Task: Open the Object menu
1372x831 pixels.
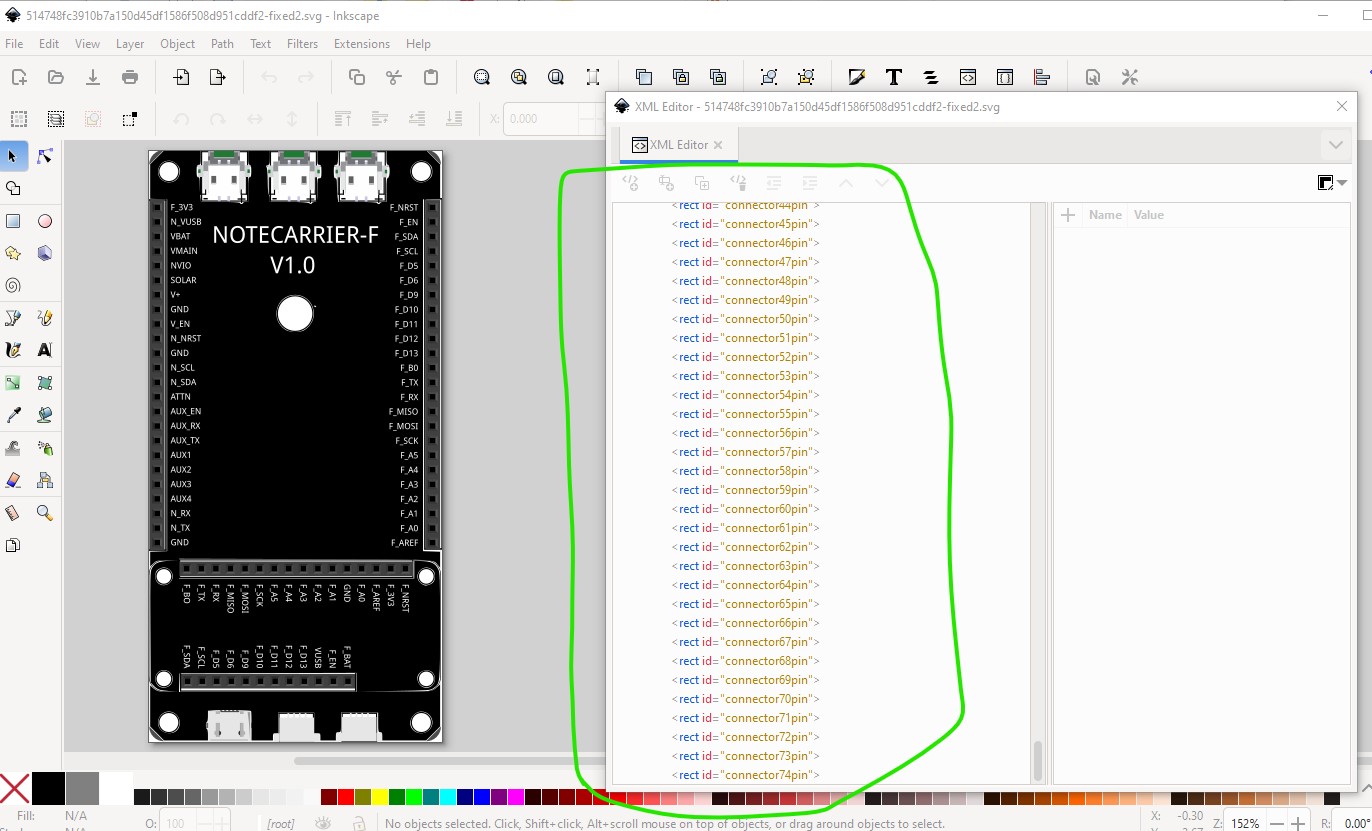Action: pyautogui.click(x=178, y=44)
